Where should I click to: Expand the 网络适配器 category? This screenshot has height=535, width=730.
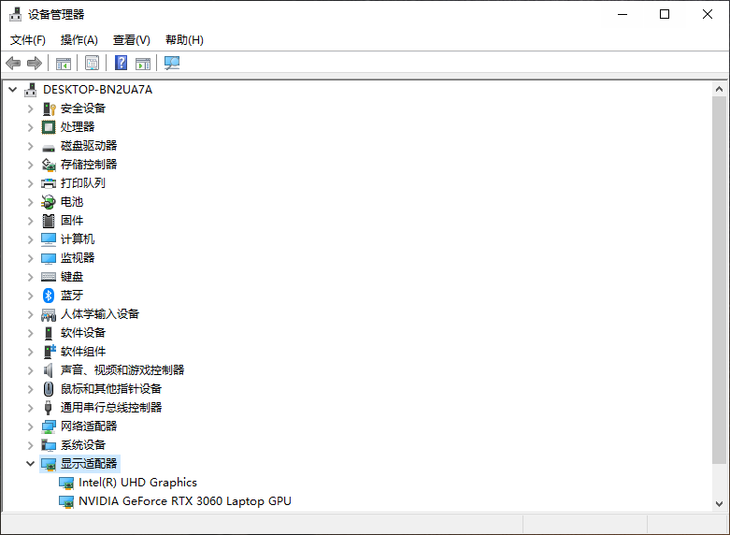coord(30,426)
